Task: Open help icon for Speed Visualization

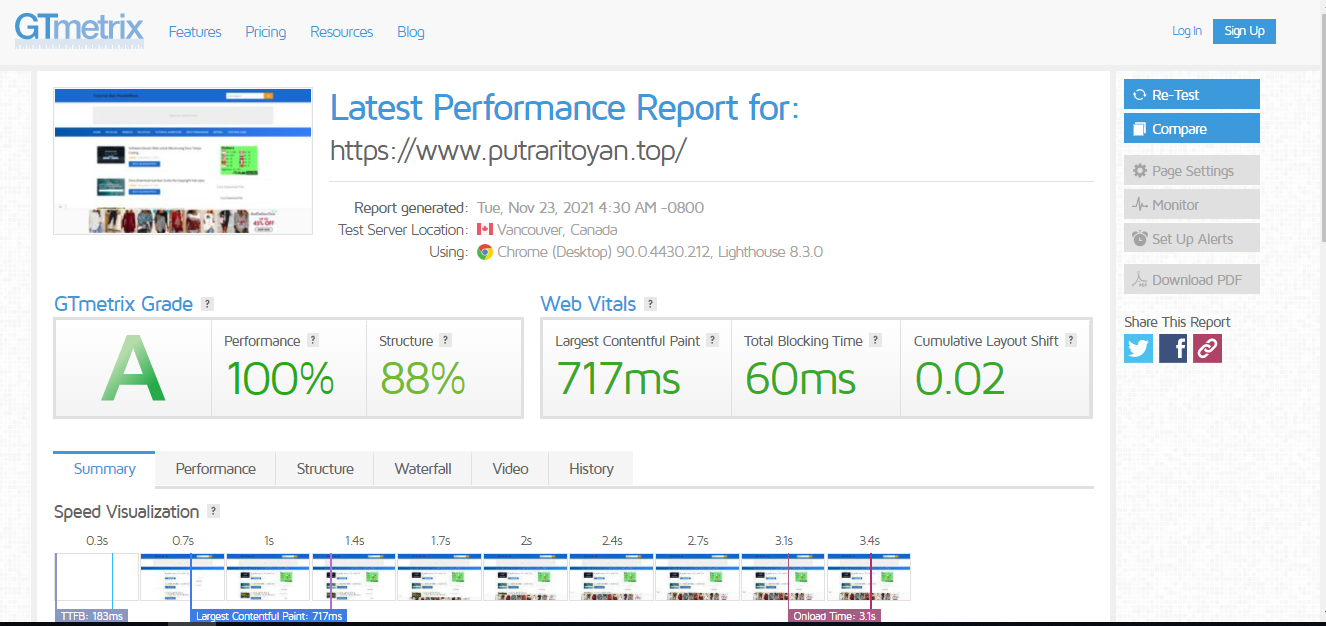Action: (x=213, y=511)
